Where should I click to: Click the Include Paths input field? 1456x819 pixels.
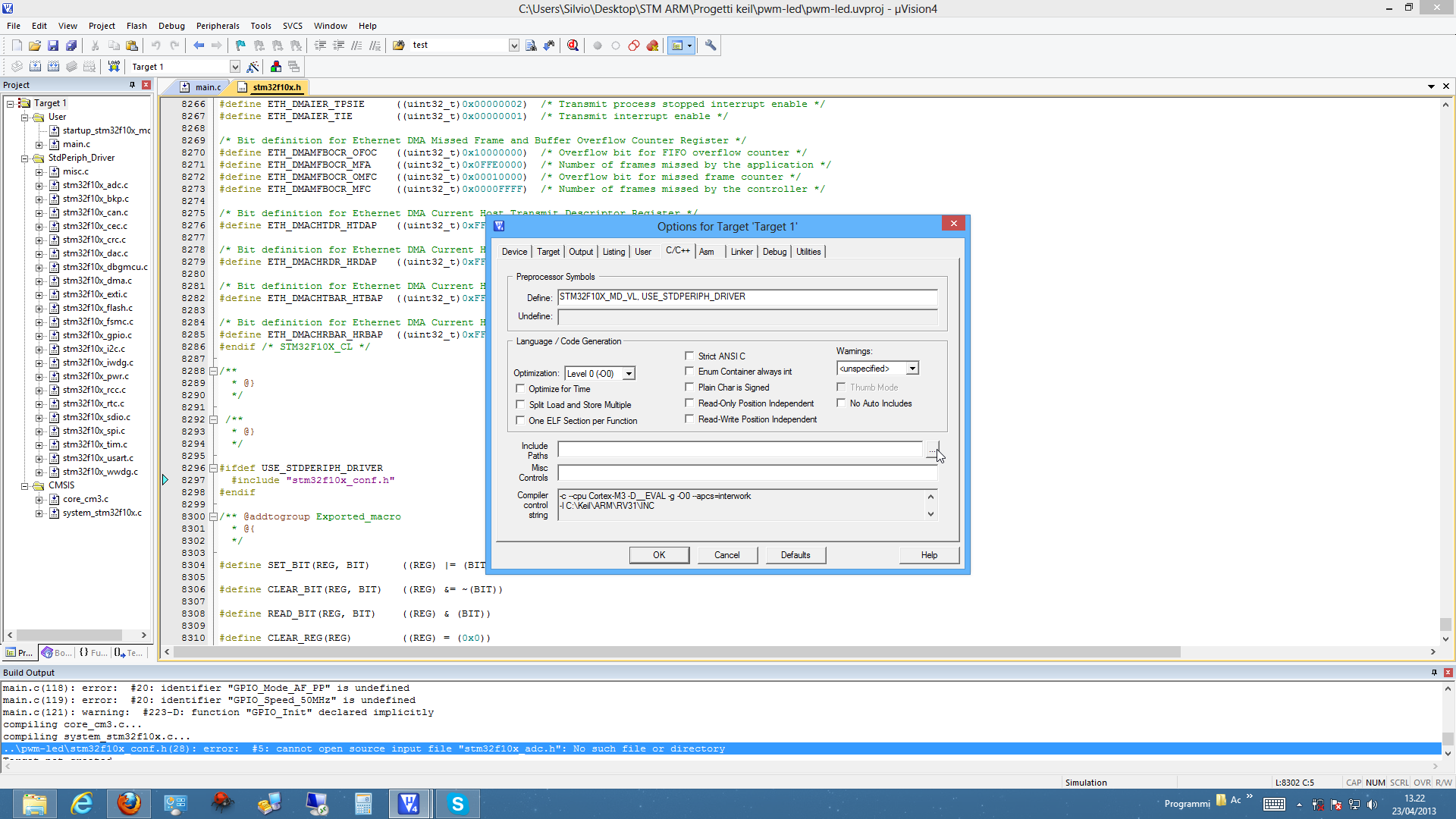coord(739,450)
